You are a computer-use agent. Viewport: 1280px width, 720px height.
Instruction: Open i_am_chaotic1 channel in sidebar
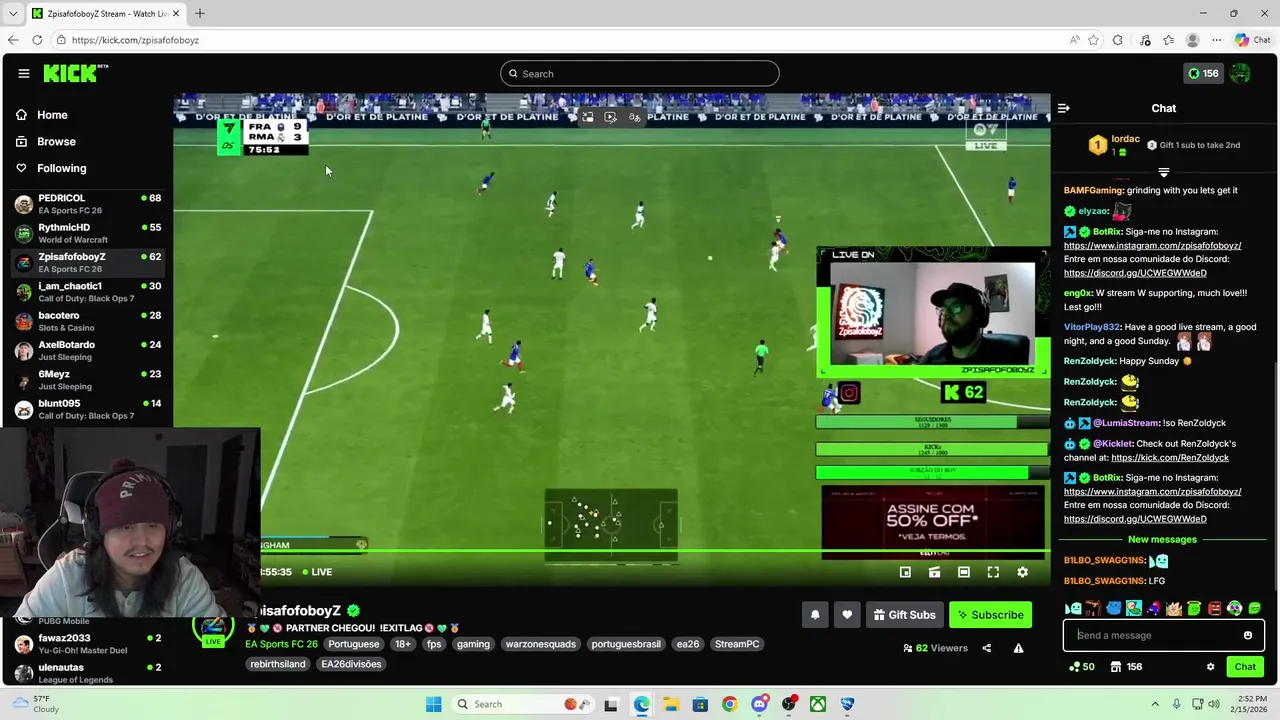pos(88,292)
